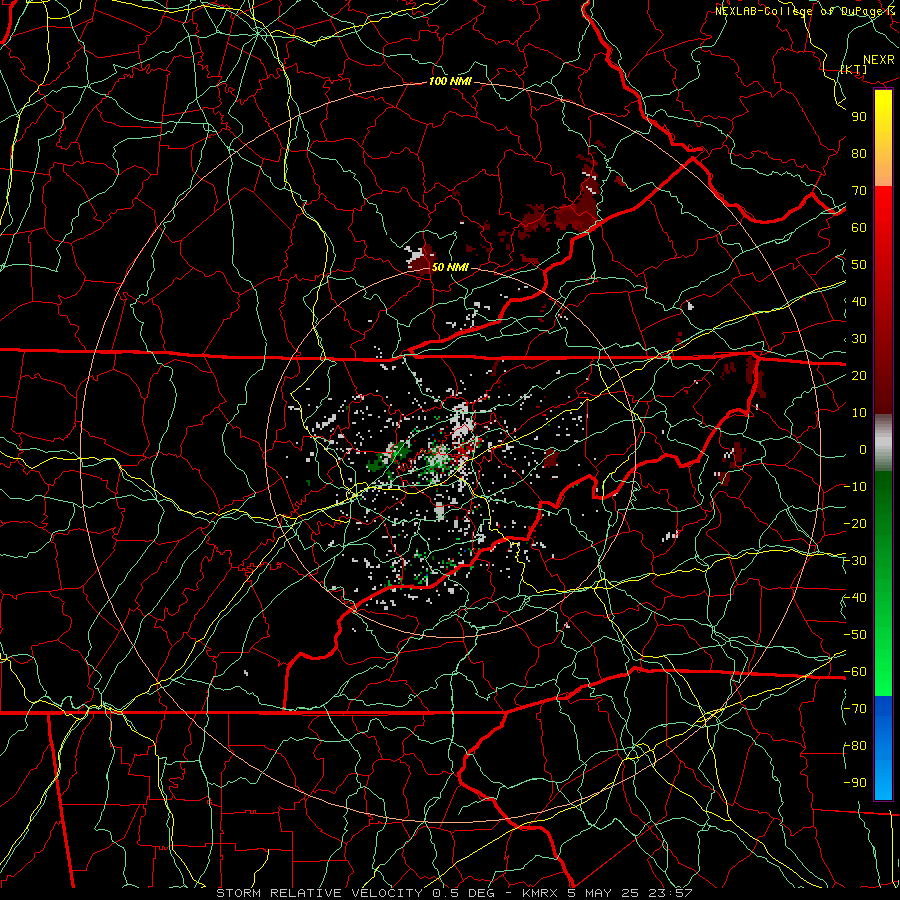The image size is (900, 900).
Task: Click the 50 value on velocity scale
Action: pyautogui.click(x=859, y=265)
